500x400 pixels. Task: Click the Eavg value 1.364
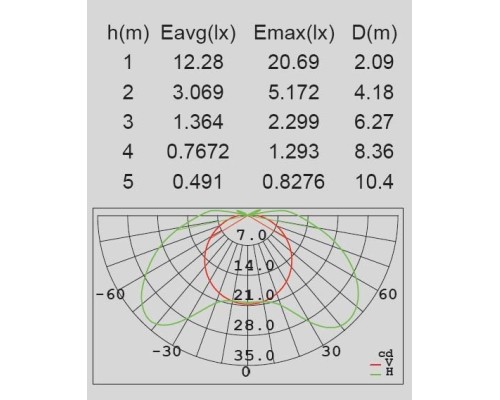[x=198, y=122]
